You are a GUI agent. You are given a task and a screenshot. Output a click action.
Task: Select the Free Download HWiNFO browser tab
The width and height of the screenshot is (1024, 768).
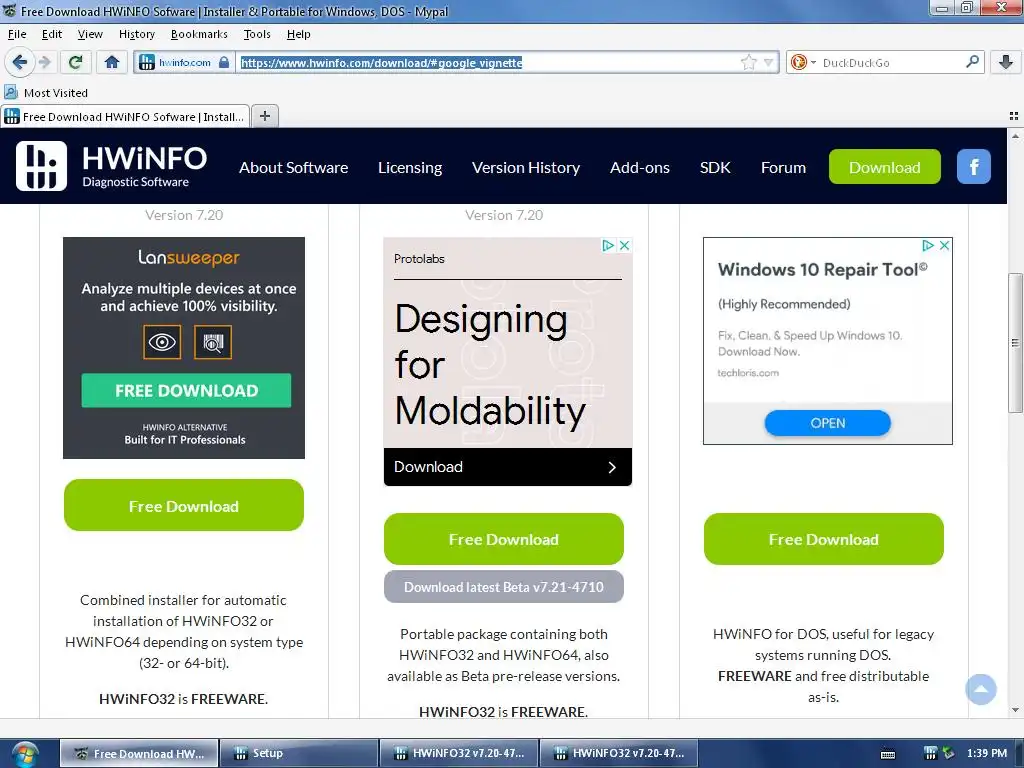click(x=125, y=117)
